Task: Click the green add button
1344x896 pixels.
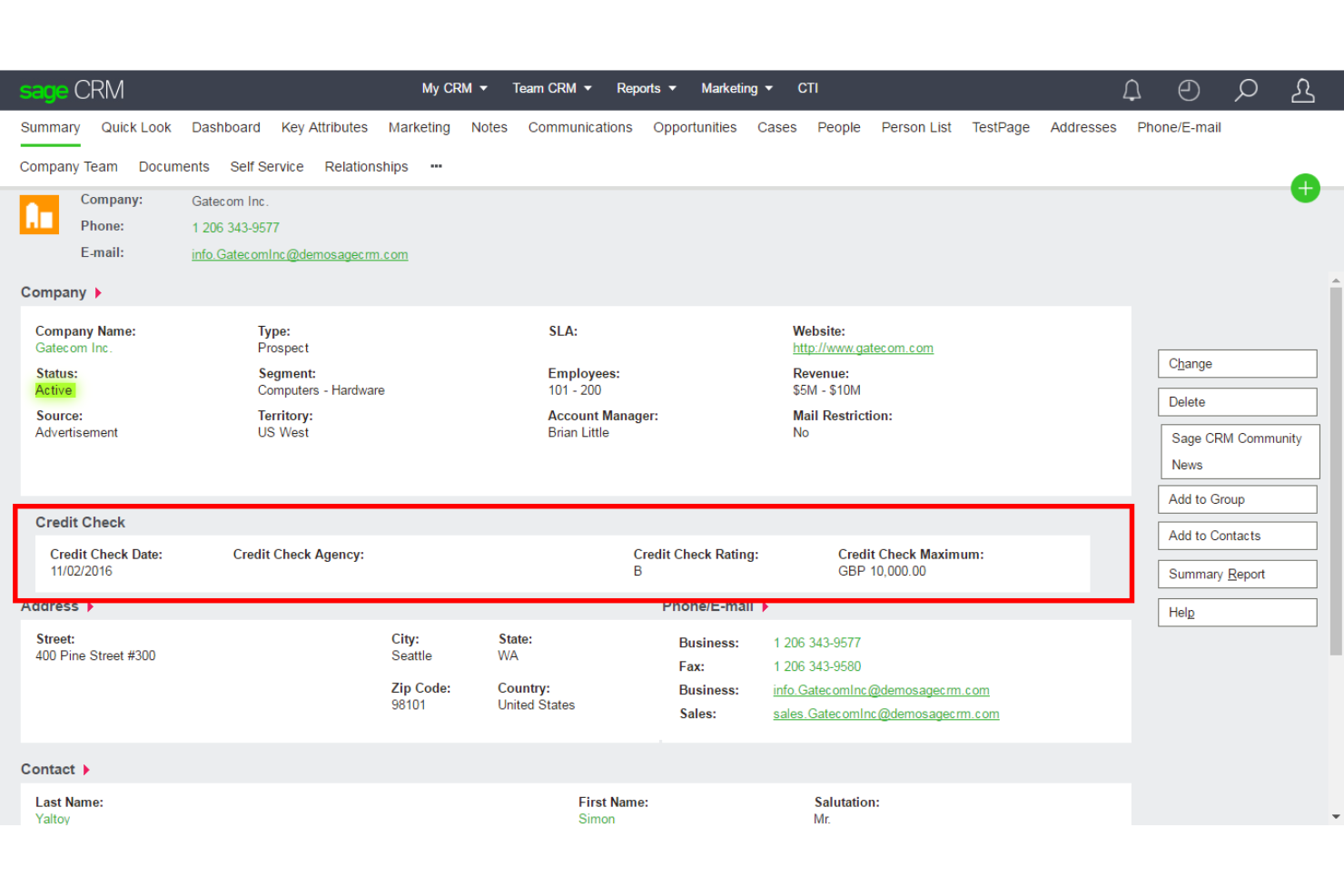Action: click(x=1305, y=189)
